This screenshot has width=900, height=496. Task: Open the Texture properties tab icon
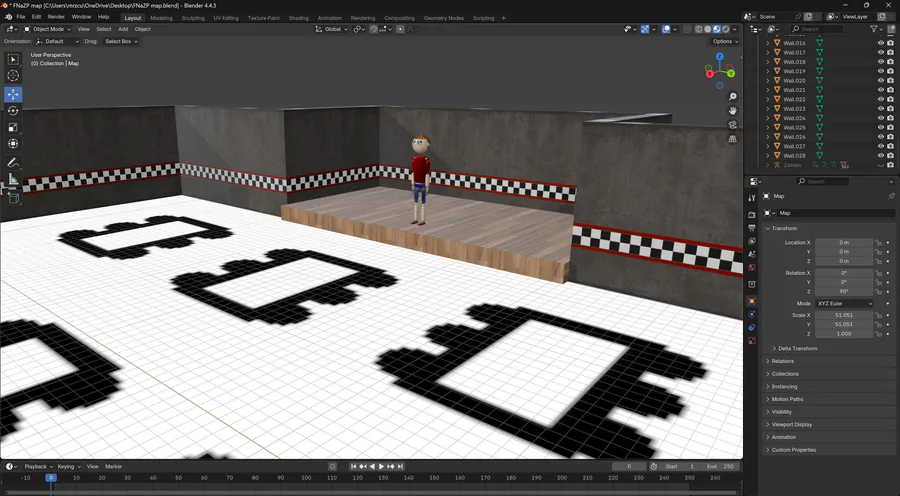pos(752,340)
